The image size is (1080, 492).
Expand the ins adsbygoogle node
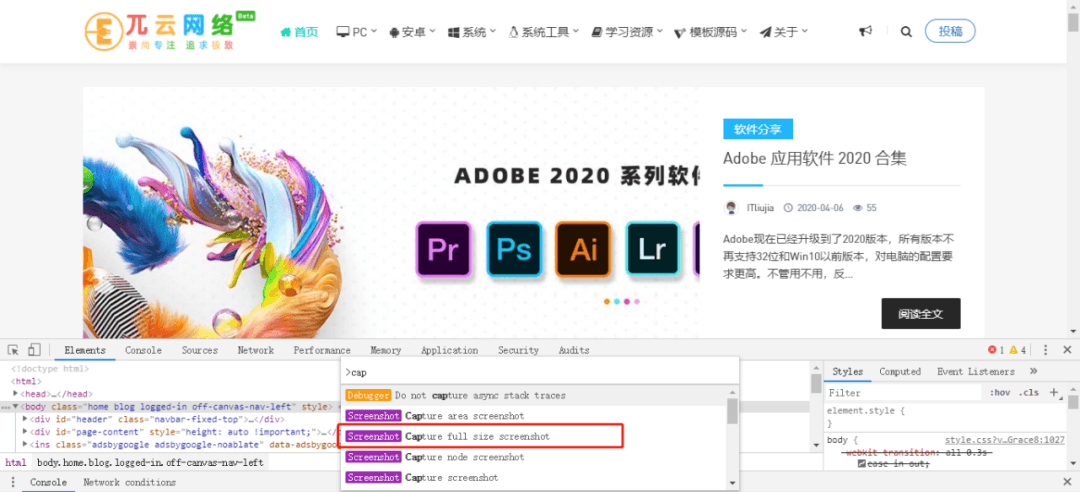point(25,444)
